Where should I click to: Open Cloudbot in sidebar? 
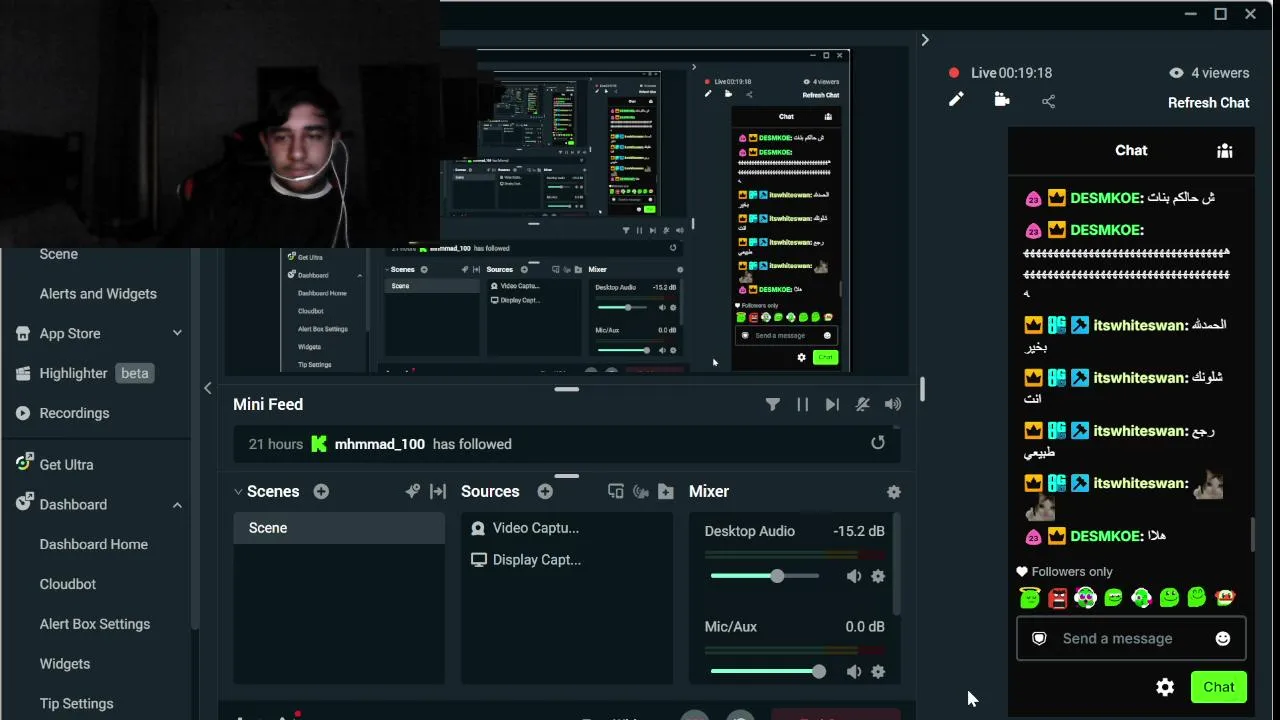68,584
